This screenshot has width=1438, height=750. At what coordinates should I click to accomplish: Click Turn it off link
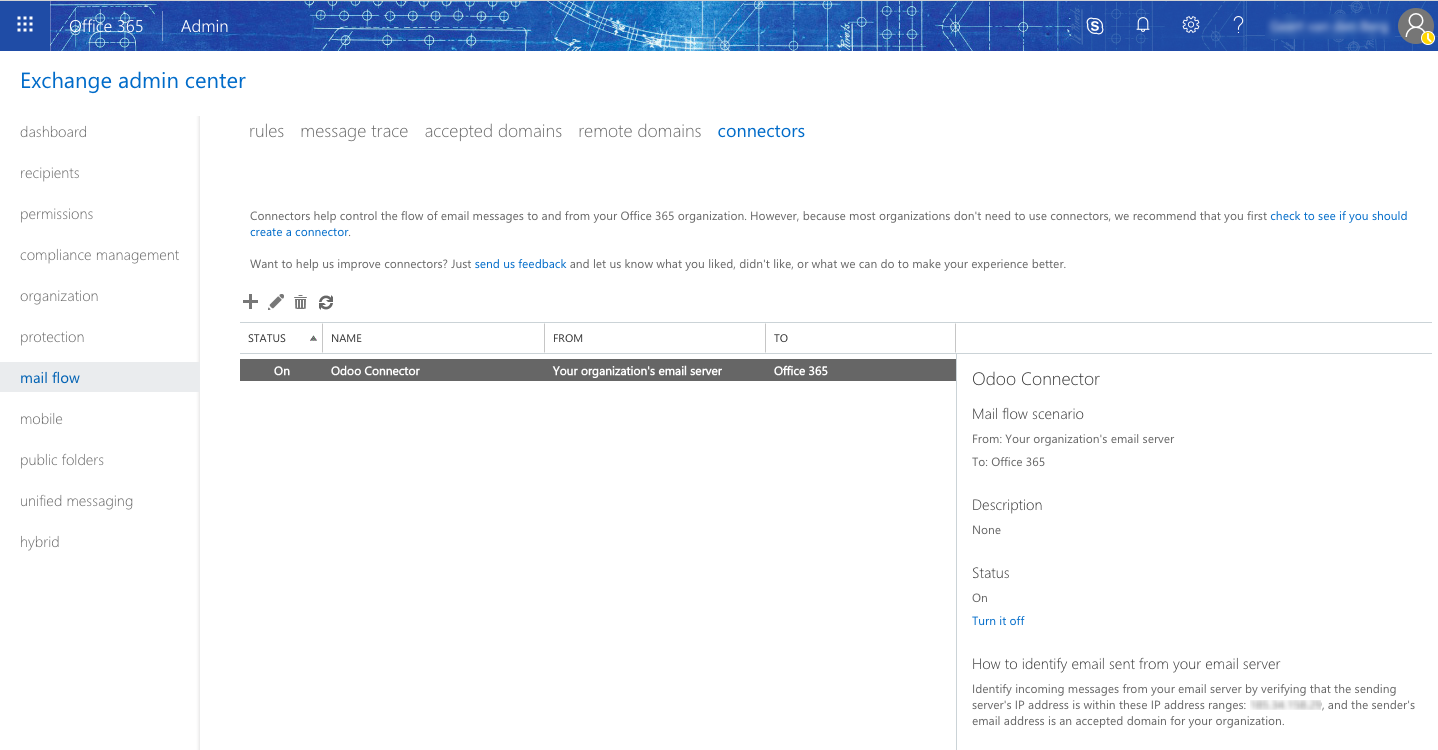[x=998, y=621]
